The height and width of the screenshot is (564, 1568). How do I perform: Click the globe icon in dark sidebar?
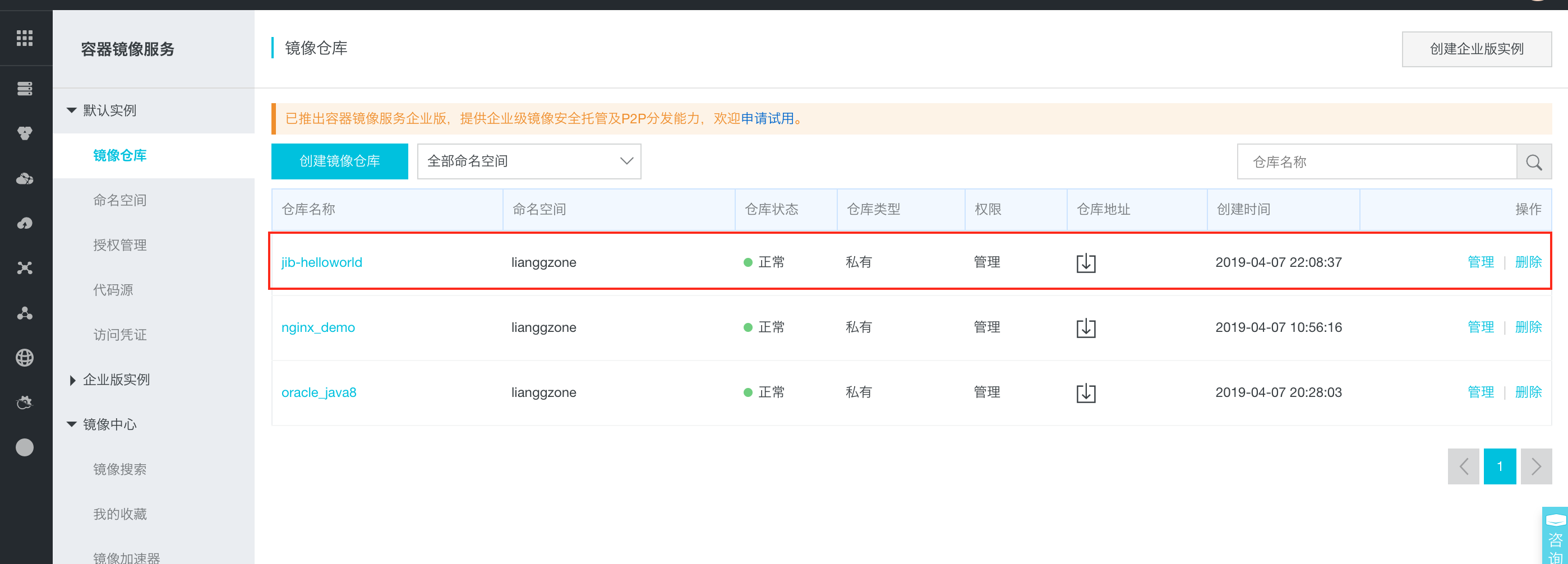pos(24,358)
